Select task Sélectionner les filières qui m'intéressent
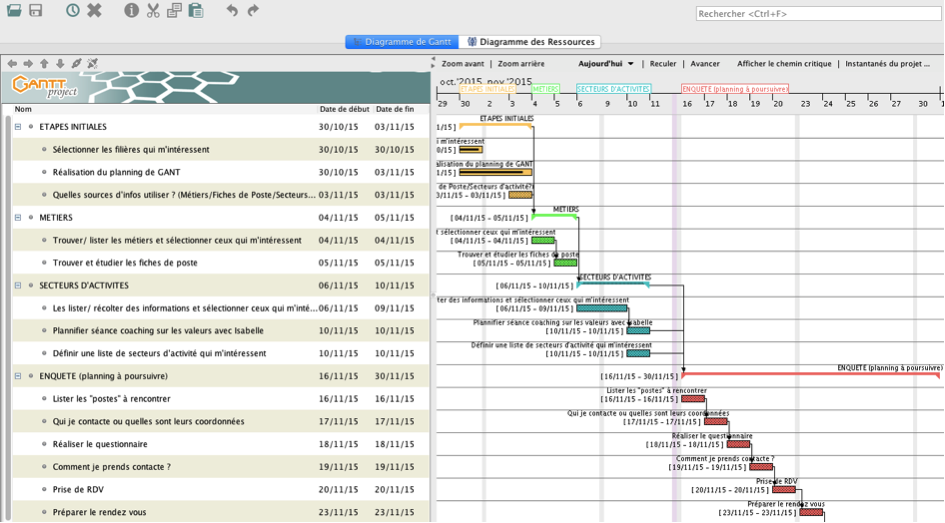Screen dimensions: 945x523 click(x=131, y=149)
